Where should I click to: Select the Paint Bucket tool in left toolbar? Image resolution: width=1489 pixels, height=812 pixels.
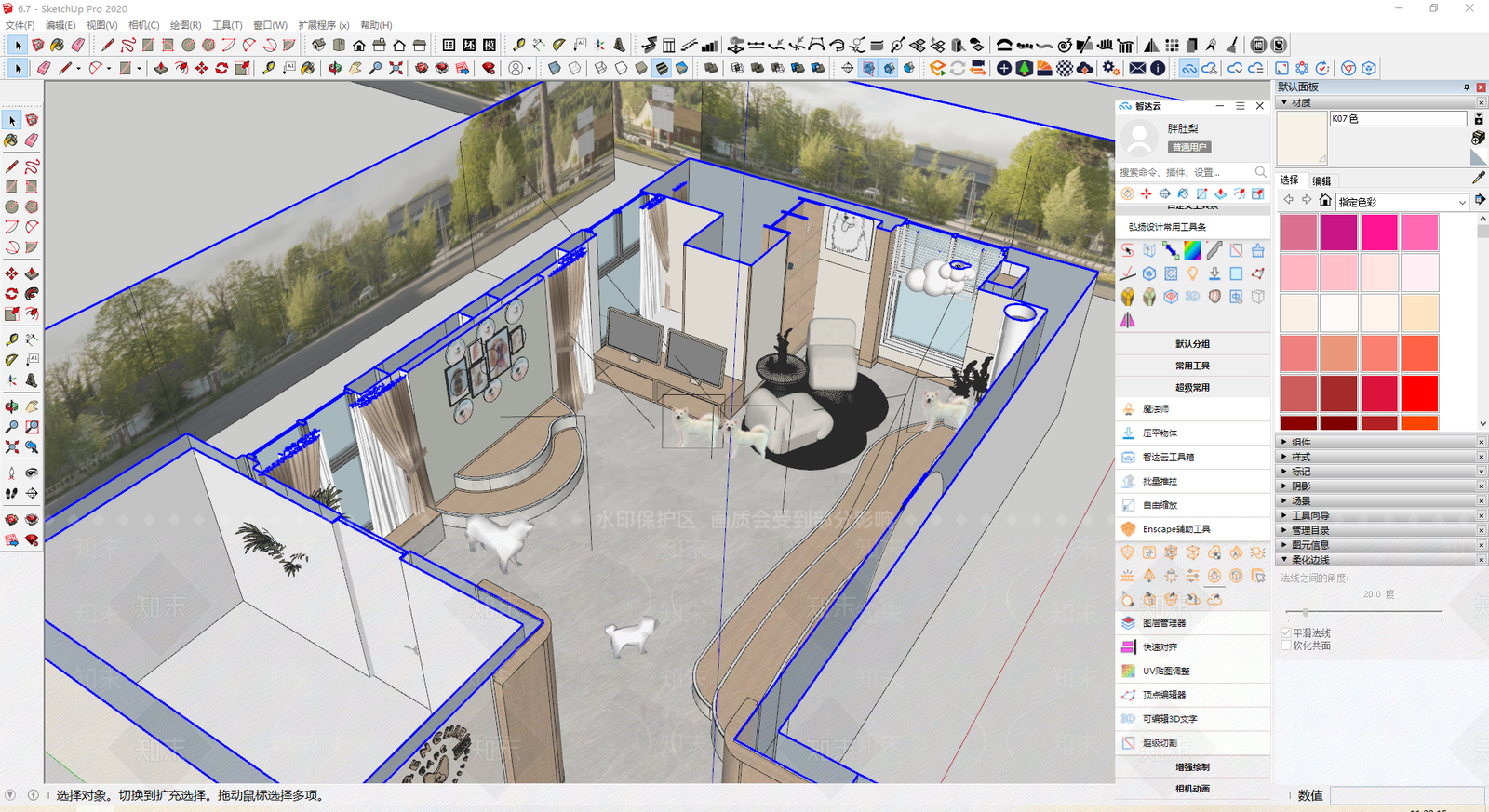pos(11,140)
